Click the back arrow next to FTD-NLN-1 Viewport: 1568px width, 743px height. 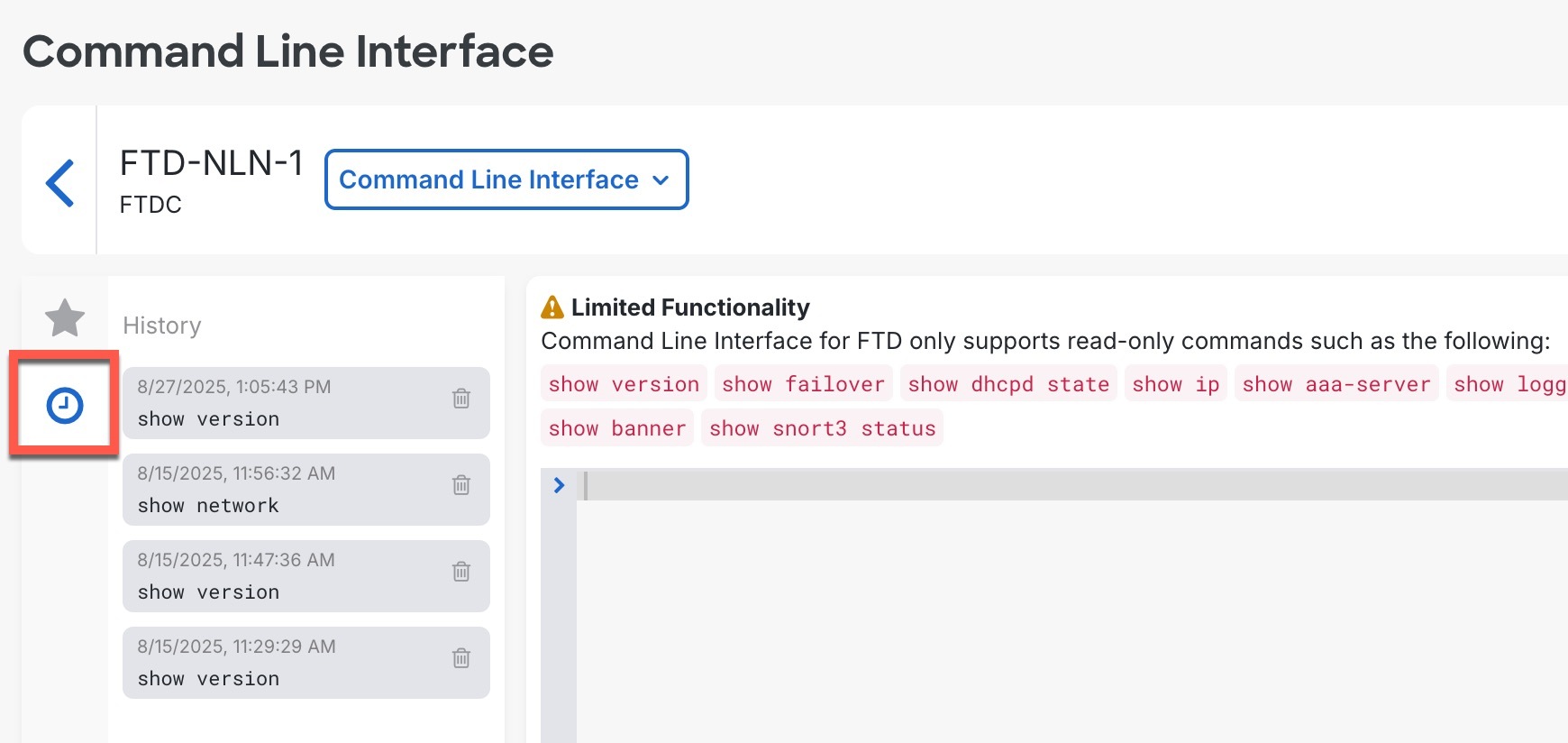[60, 183]
